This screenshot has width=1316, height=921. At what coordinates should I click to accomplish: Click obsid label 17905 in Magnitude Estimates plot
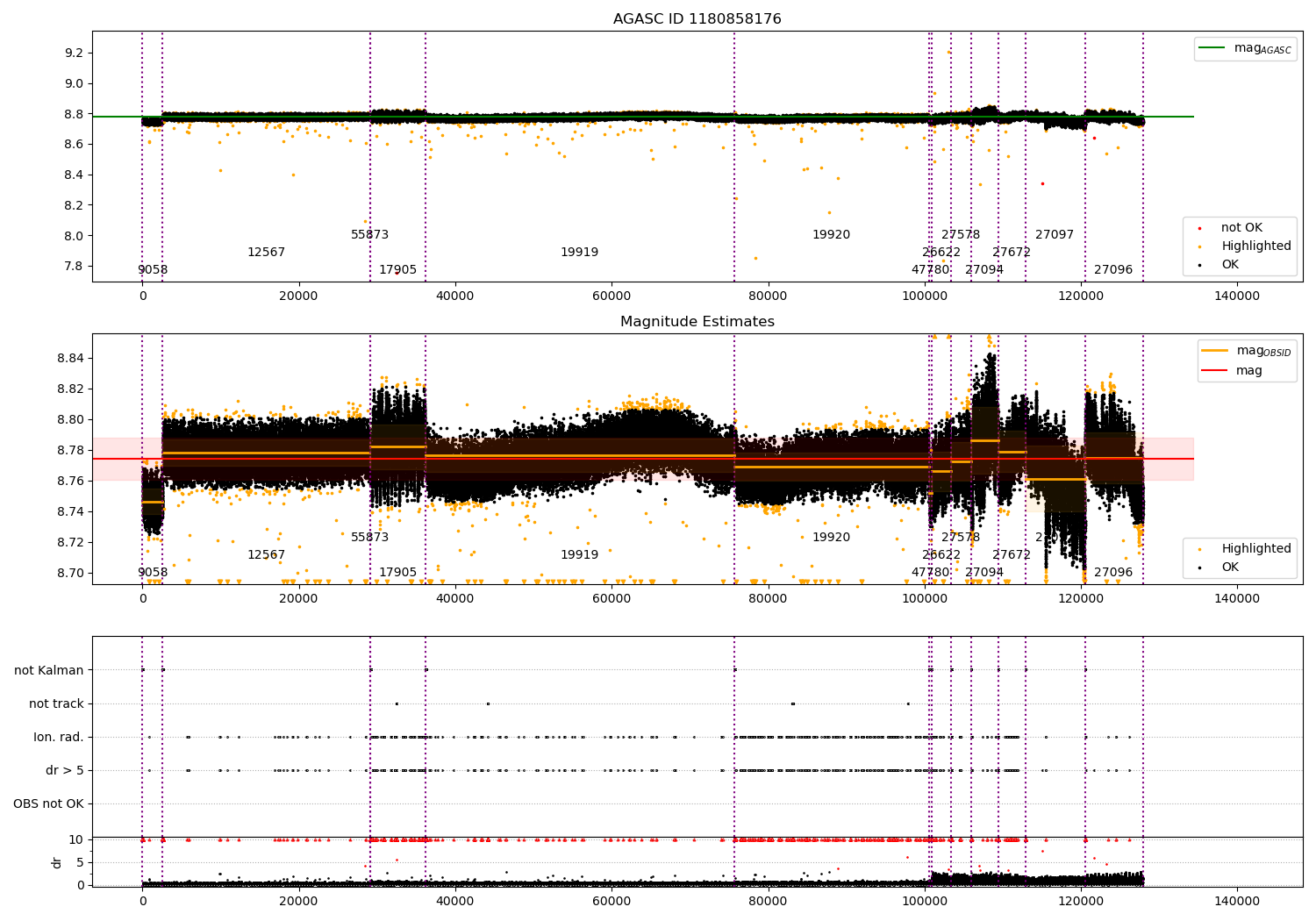397,573
